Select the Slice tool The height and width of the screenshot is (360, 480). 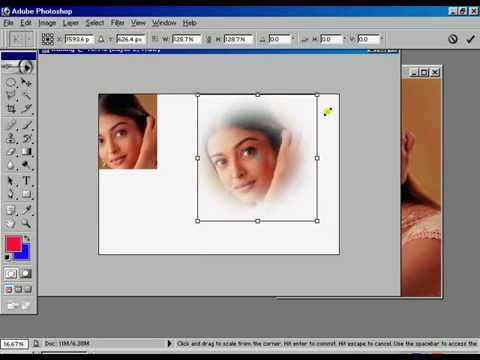tap(26, 109)
